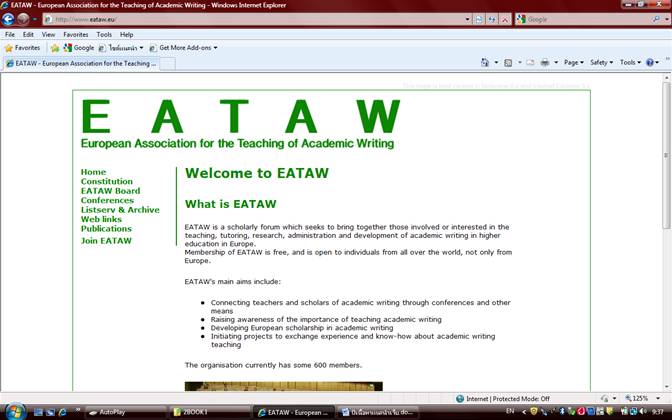
Task: Open the Edit menu
Action: [28, 35]
